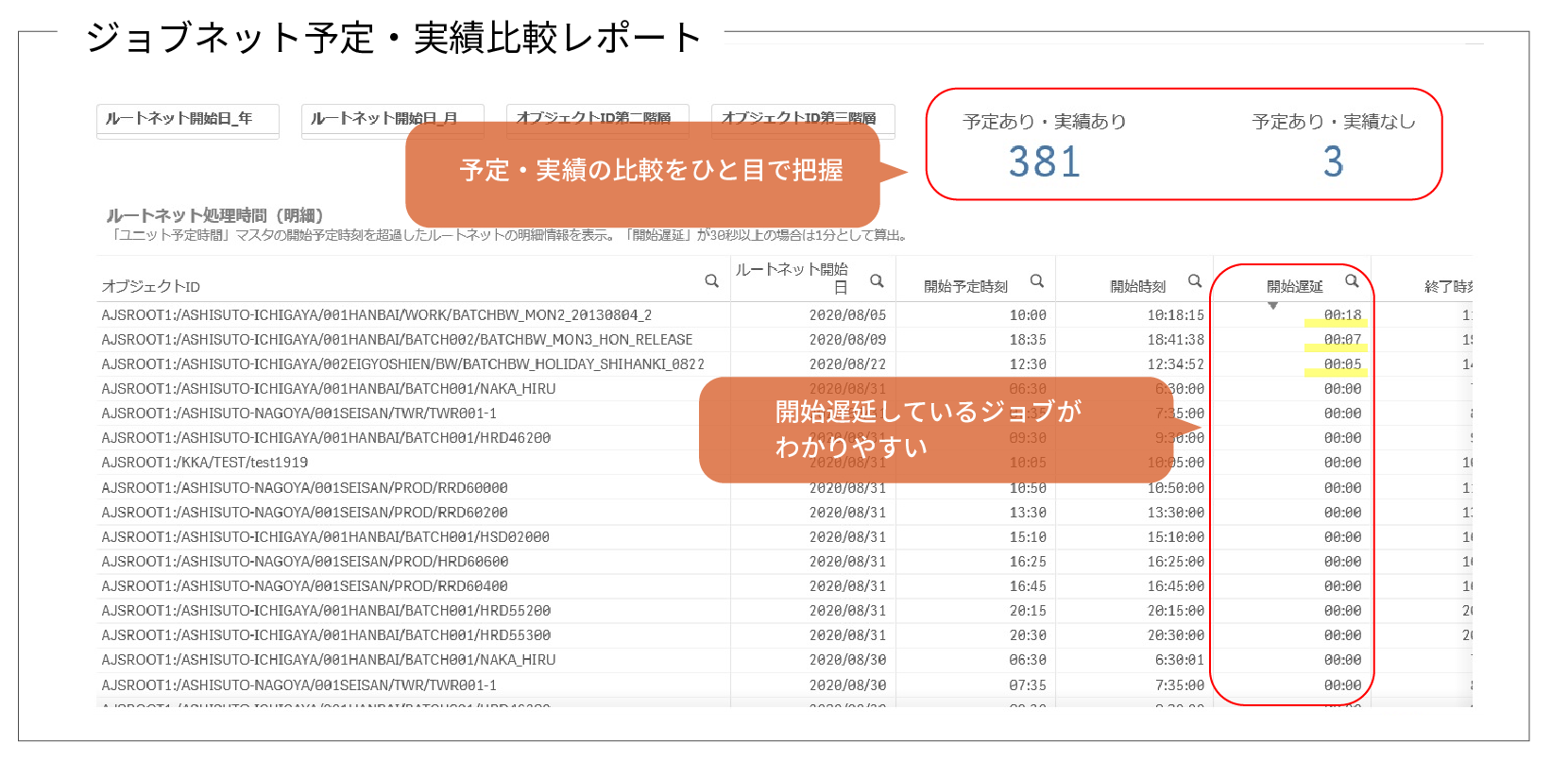Viewport: 1568px width, 777px height.
Task: Click search icon beside ルートネット開始日 column header
Action: (877, 280)
